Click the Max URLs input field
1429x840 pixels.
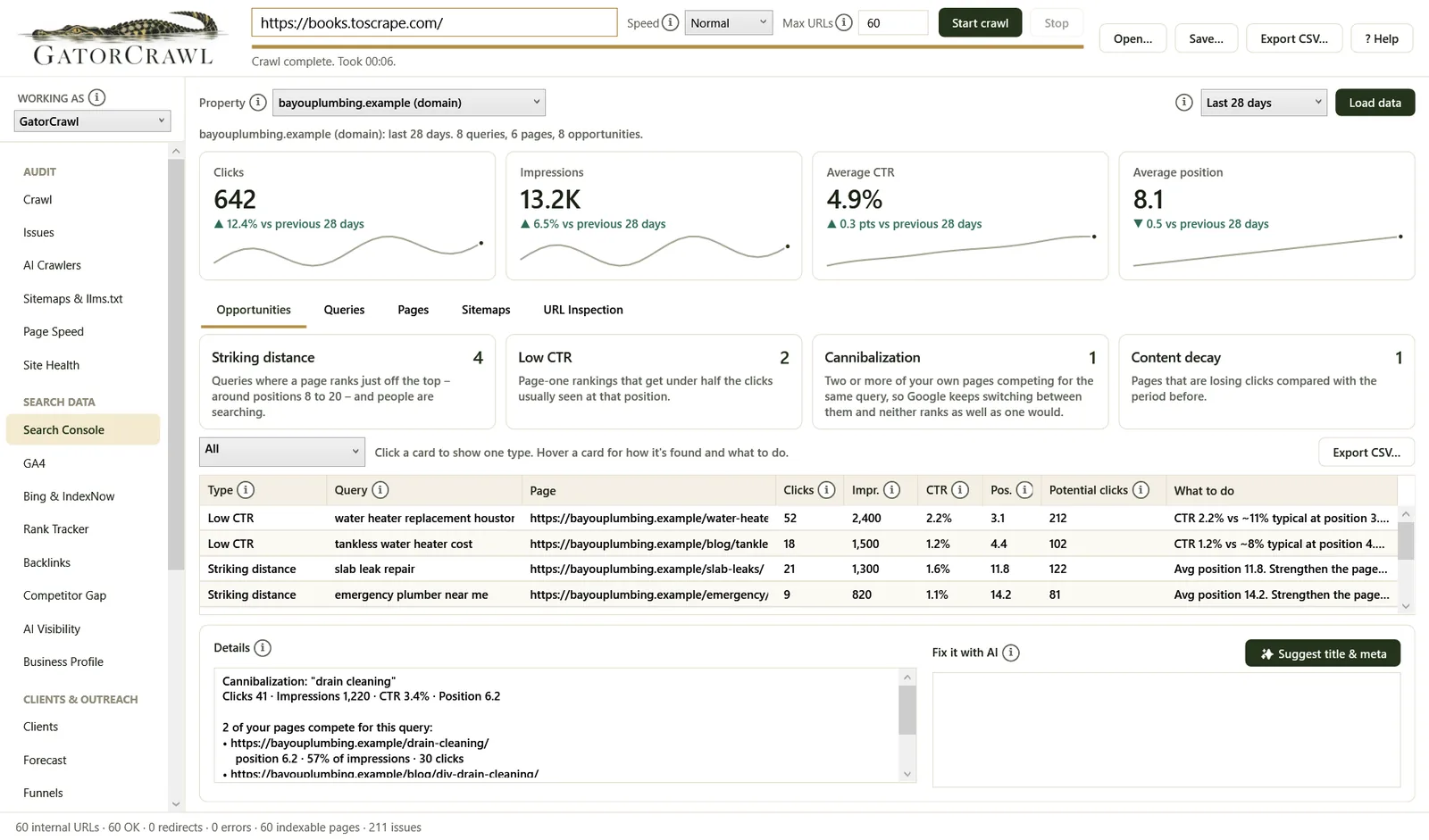point(893,22)
